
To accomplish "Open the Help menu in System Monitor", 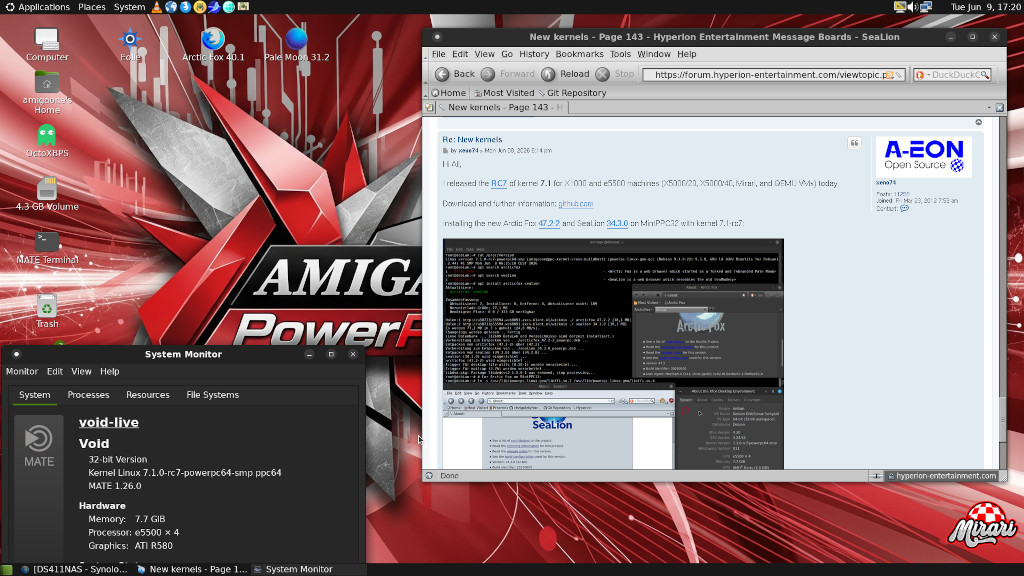I will coord(109,372).
